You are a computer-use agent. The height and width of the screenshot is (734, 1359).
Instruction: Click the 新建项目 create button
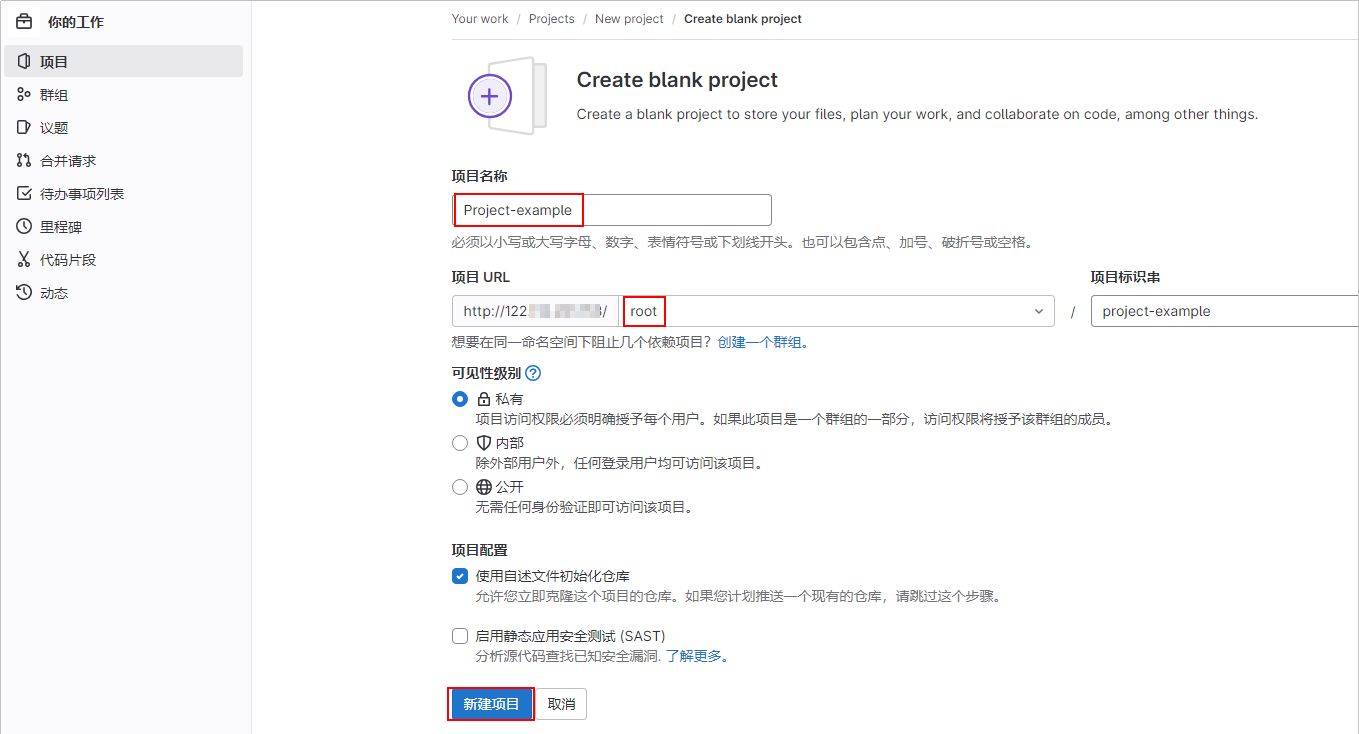[x=491, y=704]
